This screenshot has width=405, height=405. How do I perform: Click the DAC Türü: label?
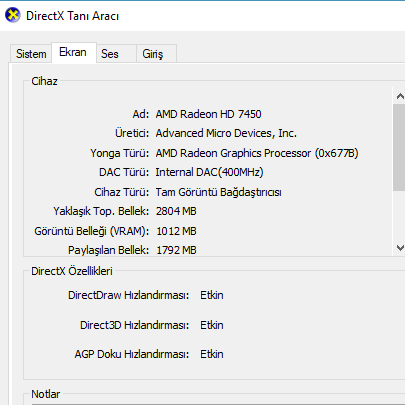click(x=124, y=172)
